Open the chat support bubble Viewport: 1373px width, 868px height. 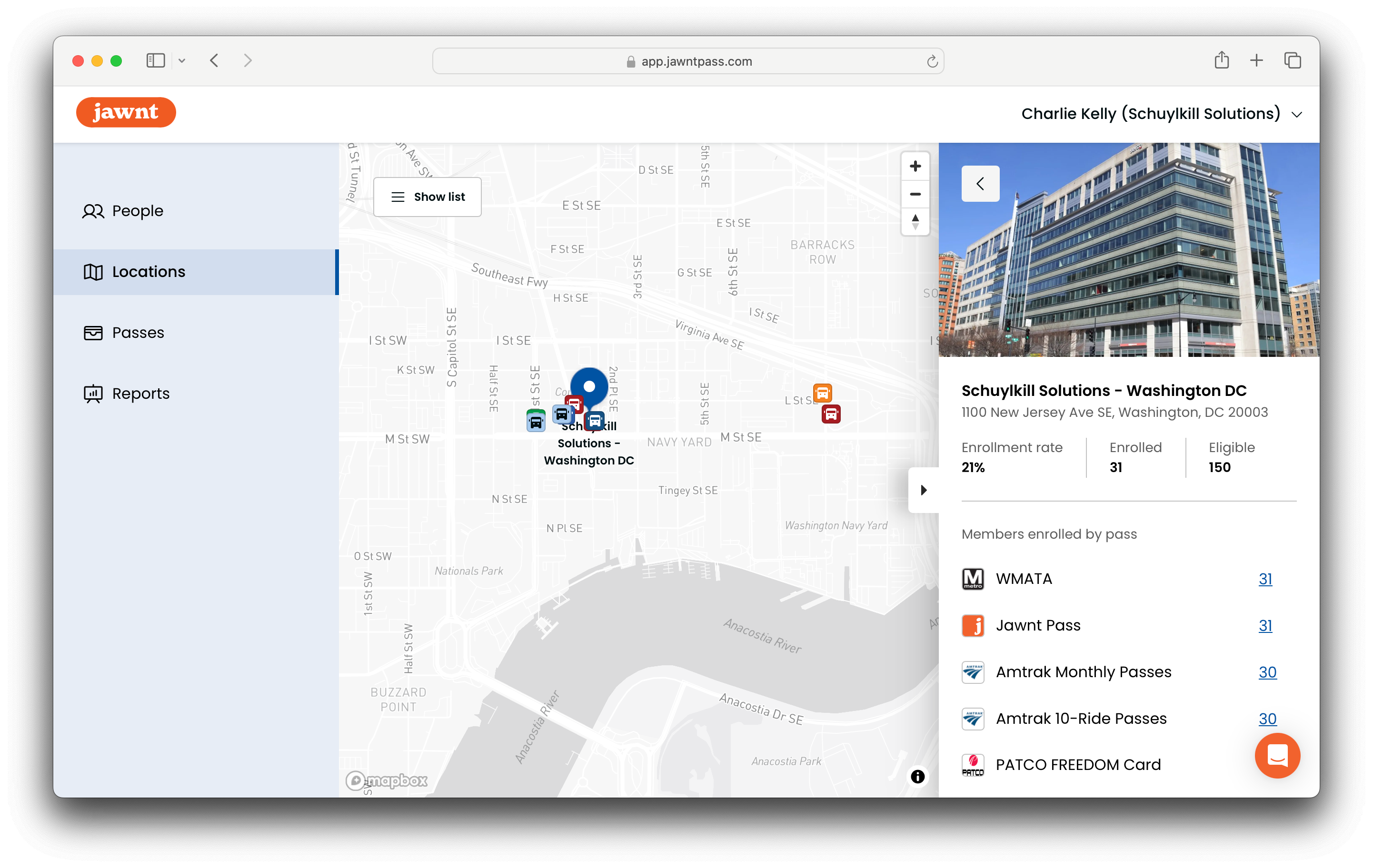coord(1277,756)
